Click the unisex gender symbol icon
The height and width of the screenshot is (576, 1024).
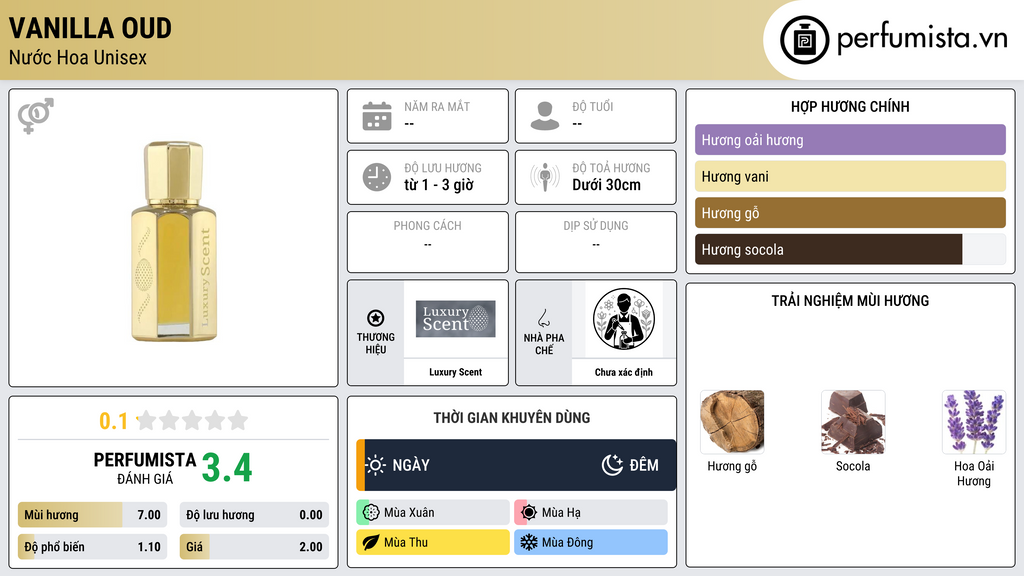tap(36, 116)
